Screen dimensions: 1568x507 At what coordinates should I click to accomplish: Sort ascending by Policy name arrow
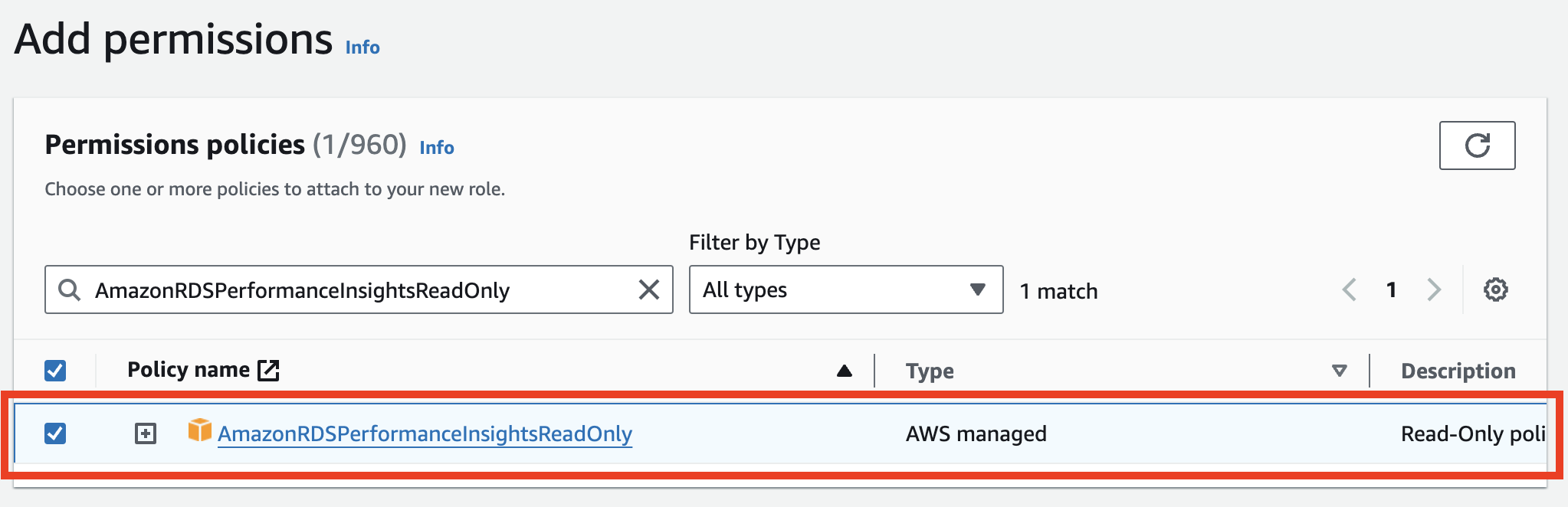coord(844,371)
